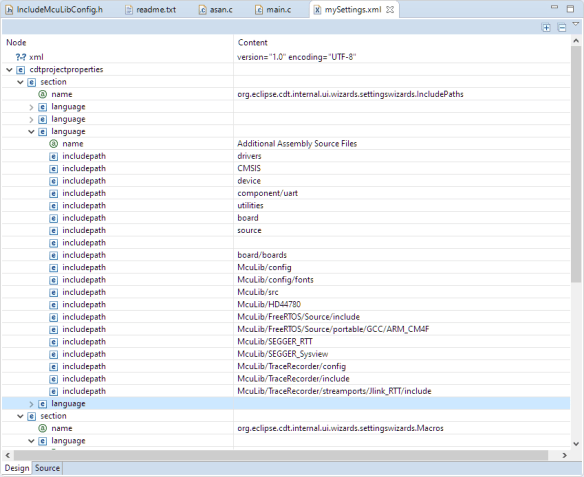This screenshot has height=477, width=584.
Task: Select the org.eclipse...settingswizards.Macros value
Action: point(340,428)
